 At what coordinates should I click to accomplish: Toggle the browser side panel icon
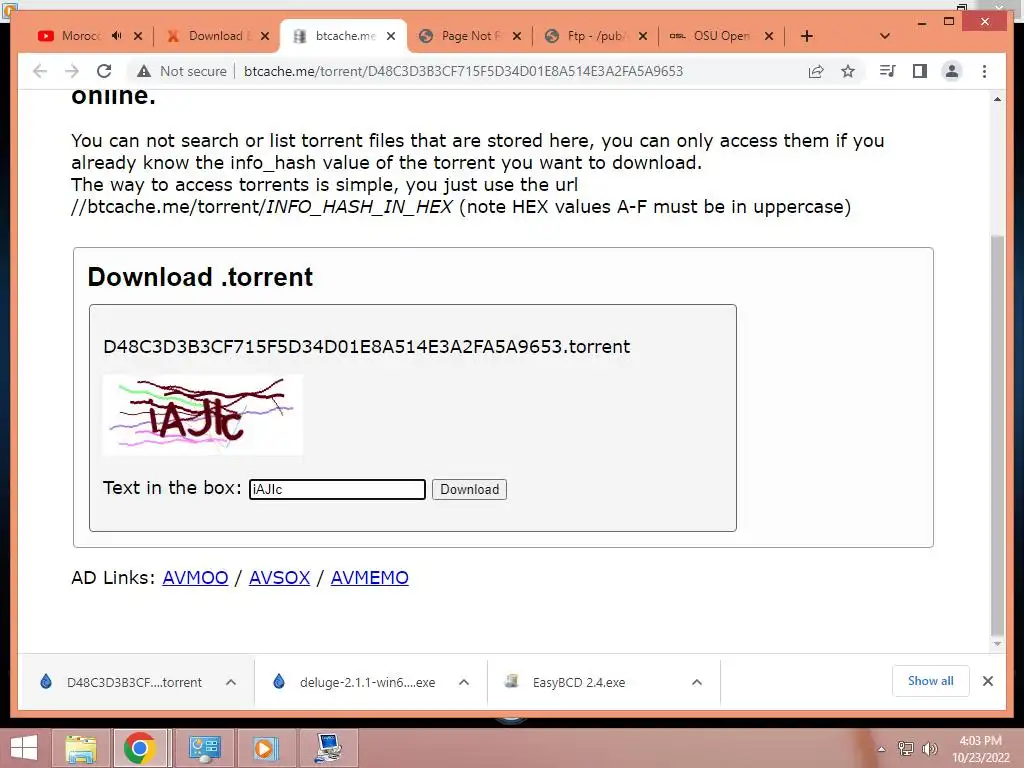(x=920, y=71)
